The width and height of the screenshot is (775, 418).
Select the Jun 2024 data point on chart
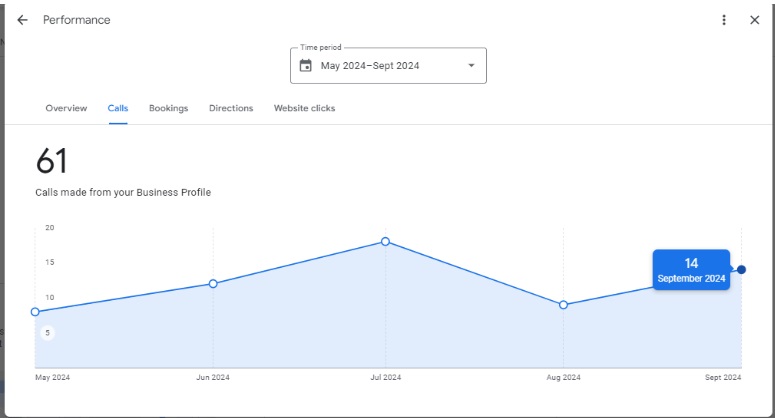pyautogui.click(x=213, y=284)
